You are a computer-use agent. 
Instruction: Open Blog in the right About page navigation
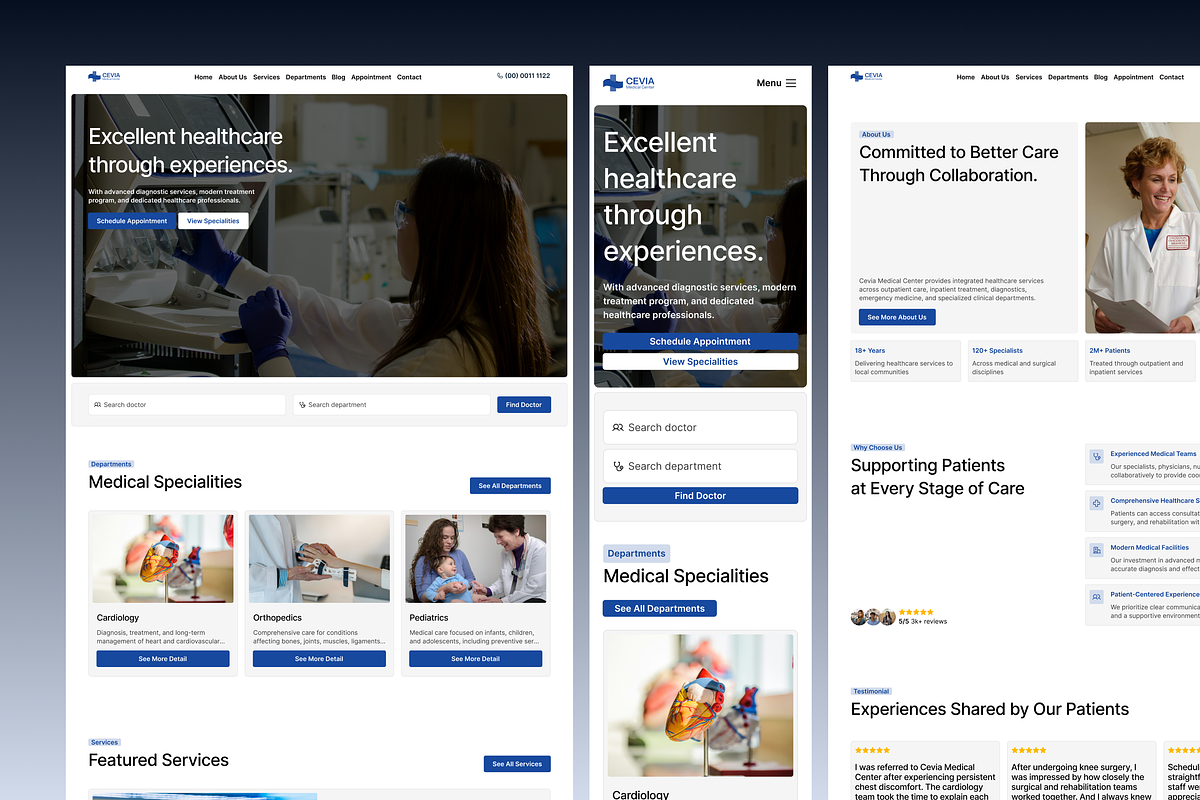pos(1100,77)
